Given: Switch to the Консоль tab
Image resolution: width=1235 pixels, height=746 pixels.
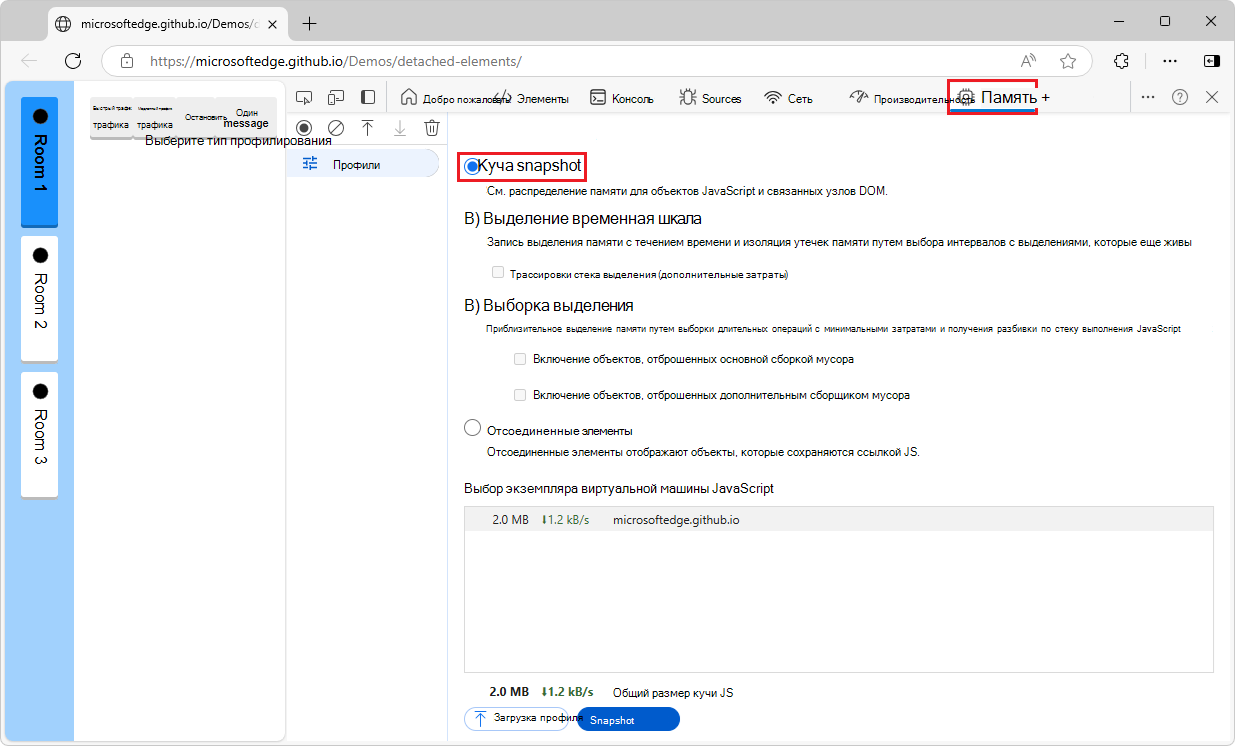Looking at the screenshot, I should click(x=622, y=98).
